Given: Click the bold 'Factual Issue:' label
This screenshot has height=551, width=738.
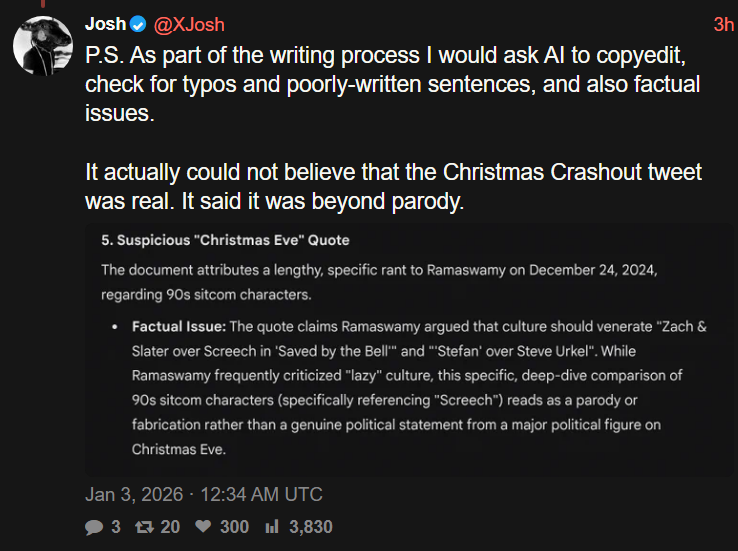Looking at the screenshot, I should [180, 327].
